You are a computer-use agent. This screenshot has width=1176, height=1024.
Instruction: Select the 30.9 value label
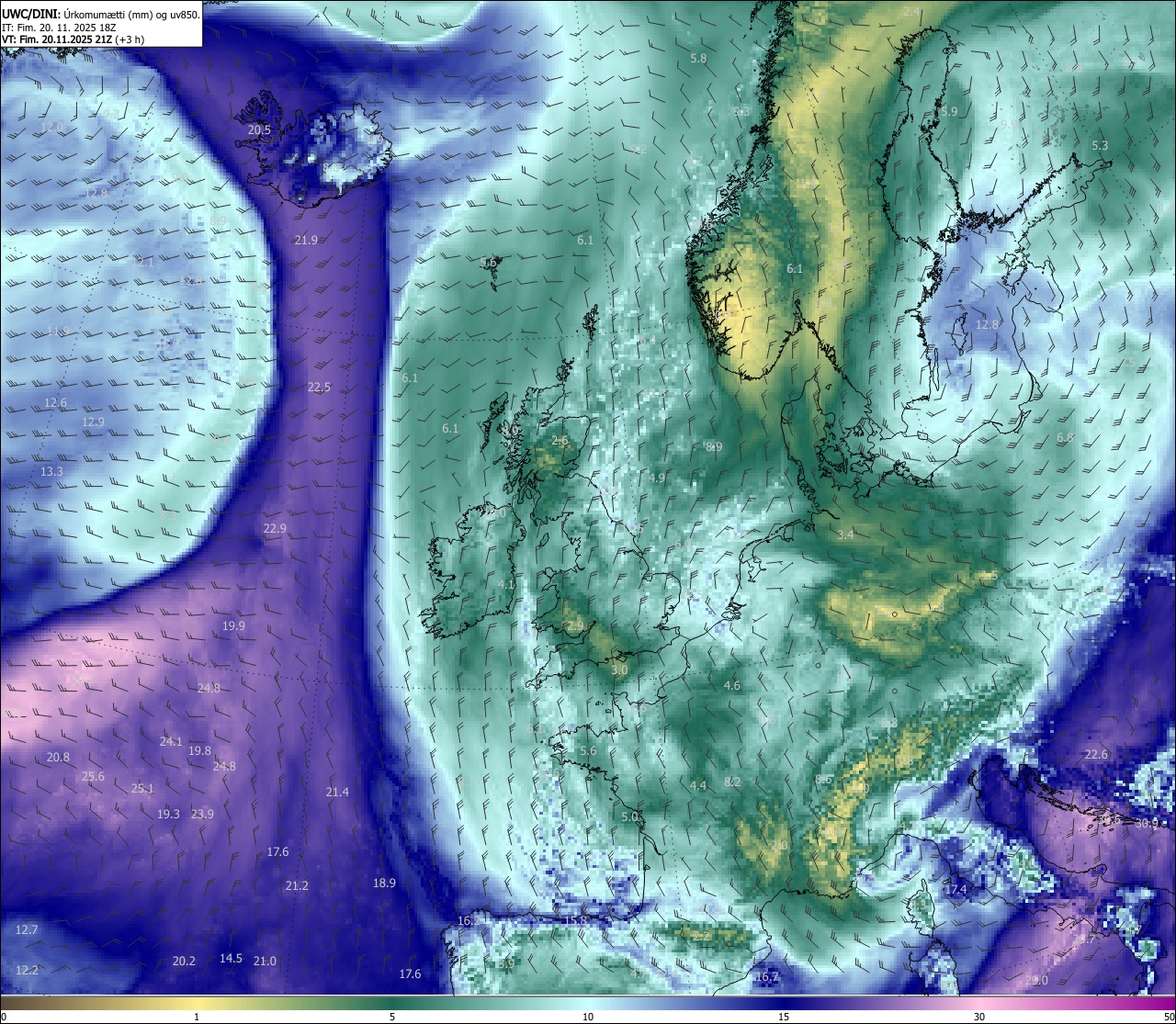[x=1147, y=823]
